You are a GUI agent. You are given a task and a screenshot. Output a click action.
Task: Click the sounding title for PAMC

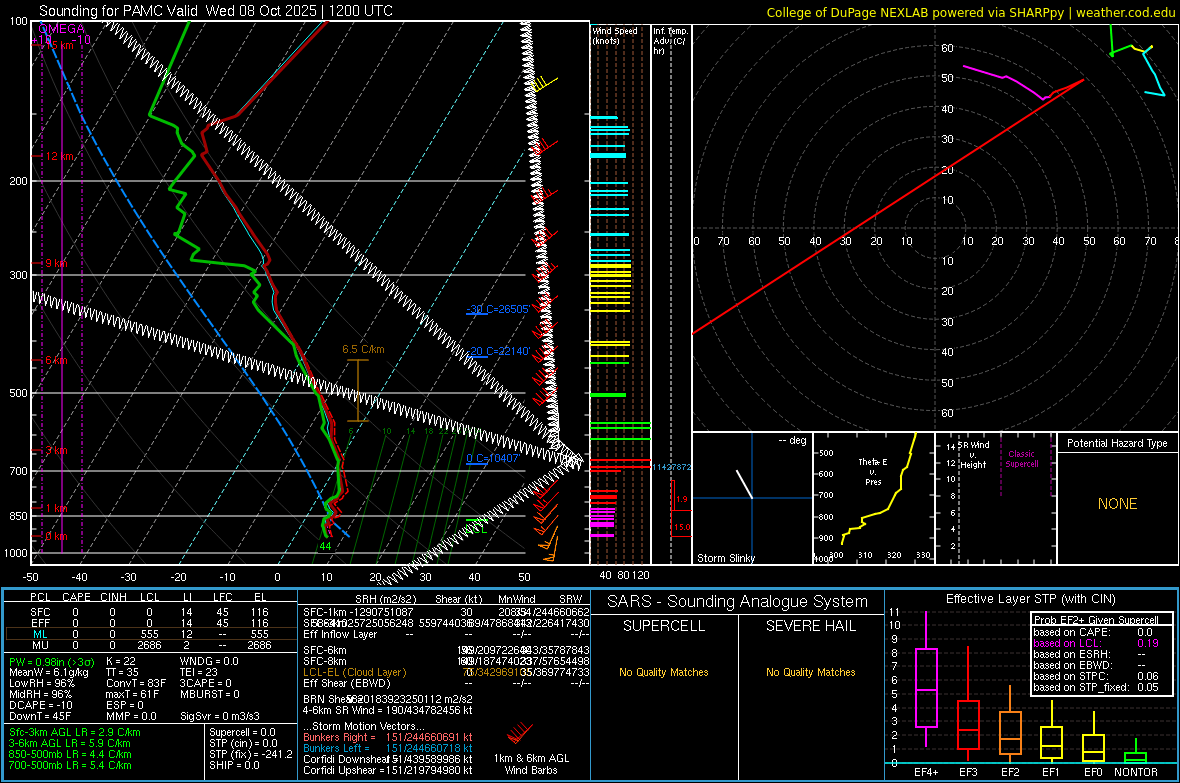click(216, 11)
